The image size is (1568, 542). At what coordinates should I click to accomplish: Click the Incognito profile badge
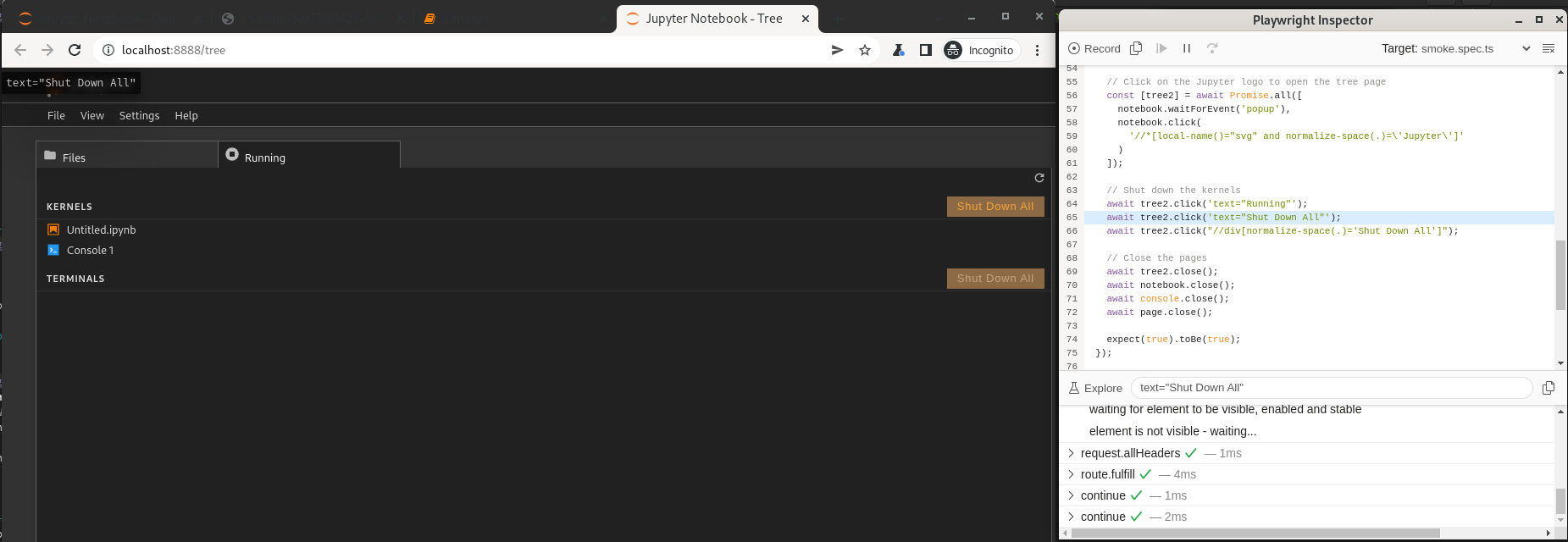pos(980,50)
